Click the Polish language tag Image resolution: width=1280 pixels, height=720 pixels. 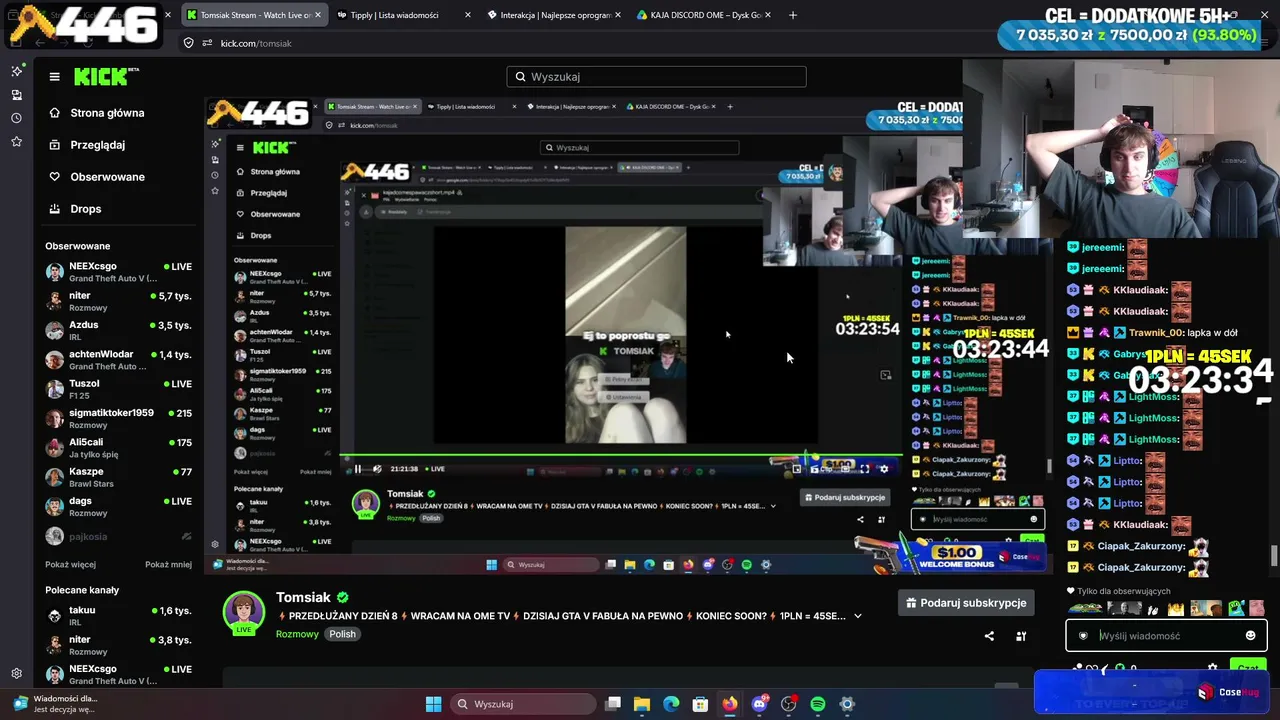343,634
